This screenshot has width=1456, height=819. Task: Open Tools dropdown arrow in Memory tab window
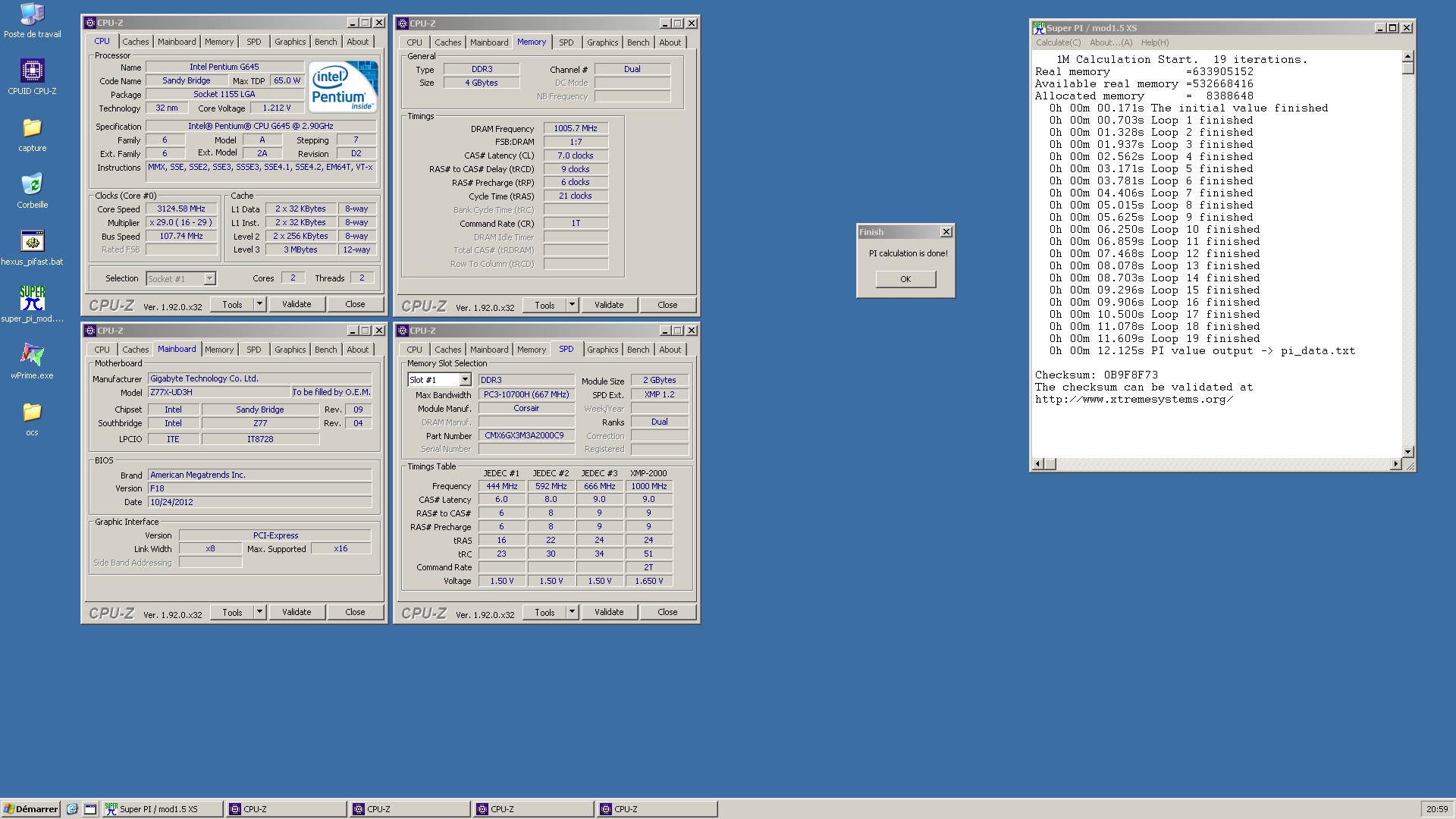pyautogui.click(x=572, y=305)
